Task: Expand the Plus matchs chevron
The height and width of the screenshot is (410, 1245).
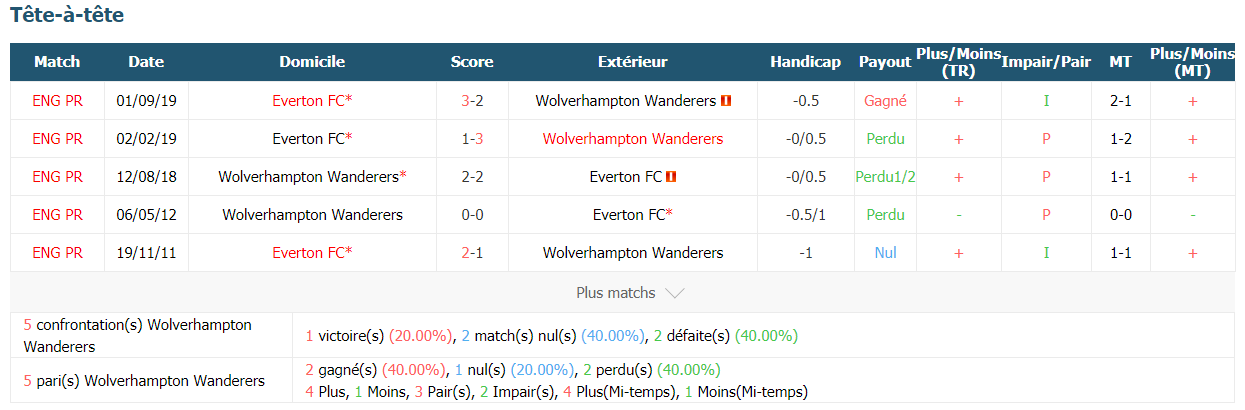Action: [675, 293]
